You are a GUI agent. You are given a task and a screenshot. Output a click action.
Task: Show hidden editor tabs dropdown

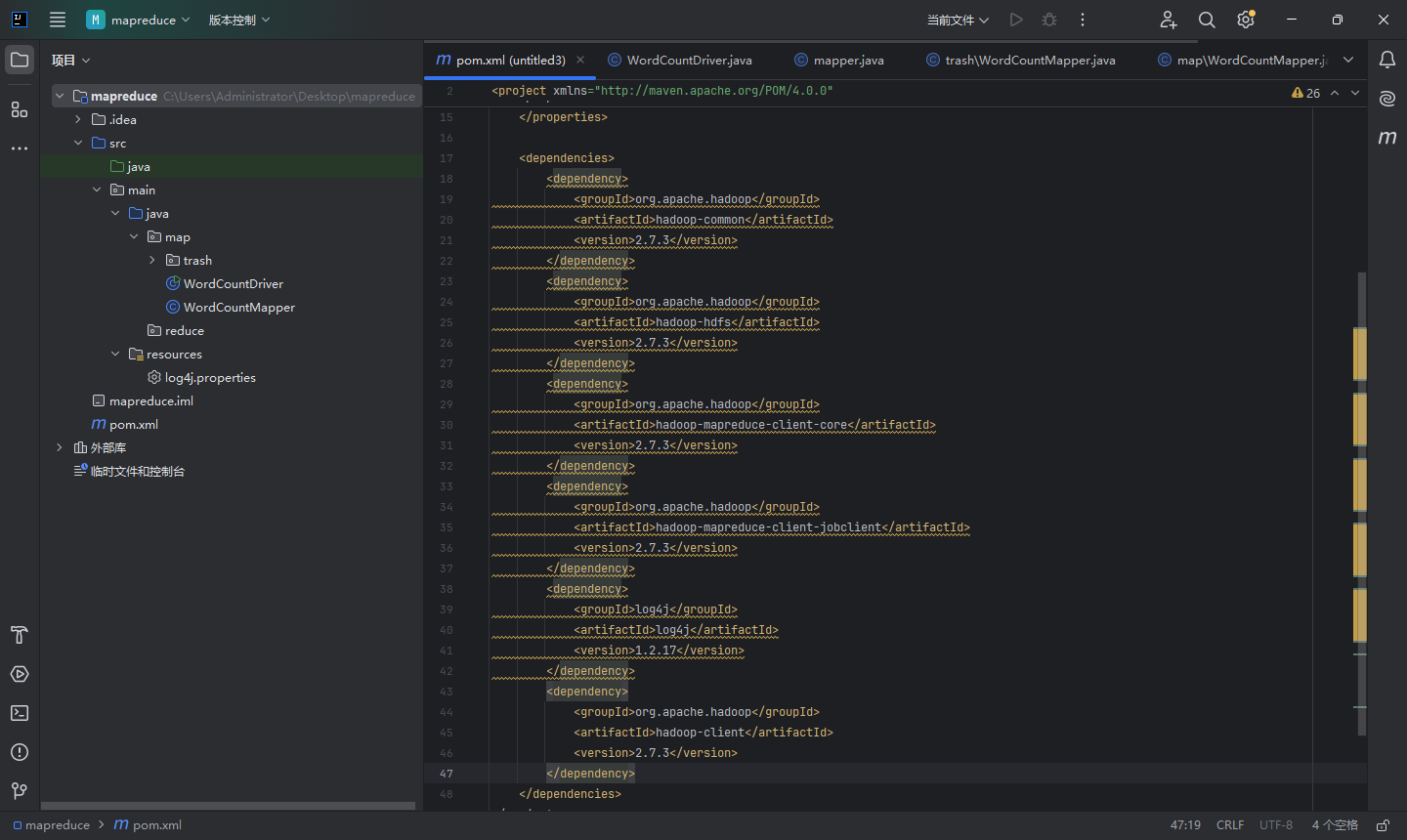[1348, 60]
